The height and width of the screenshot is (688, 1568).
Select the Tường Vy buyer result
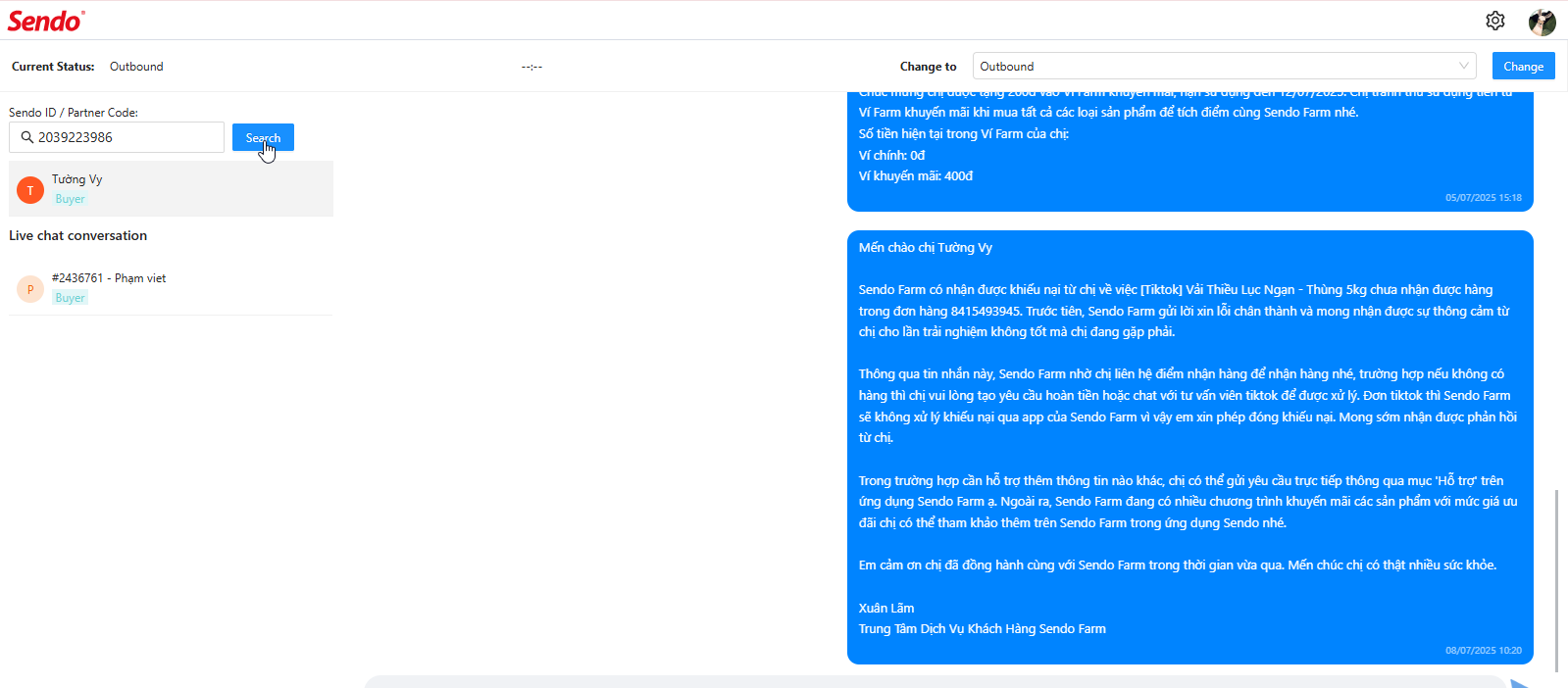(x=172, y=189)
